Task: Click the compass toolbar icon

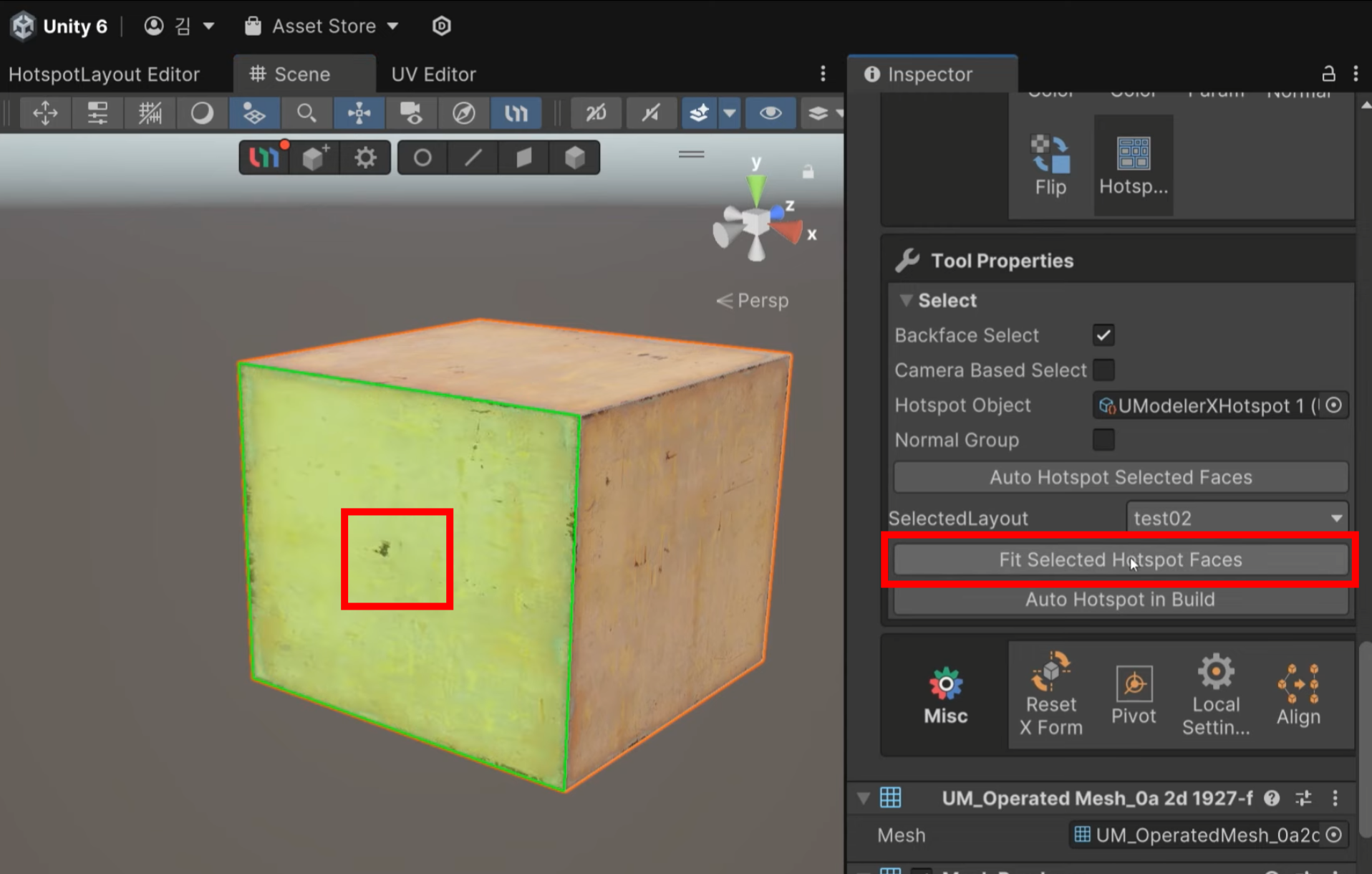Action: pos(463,113)
